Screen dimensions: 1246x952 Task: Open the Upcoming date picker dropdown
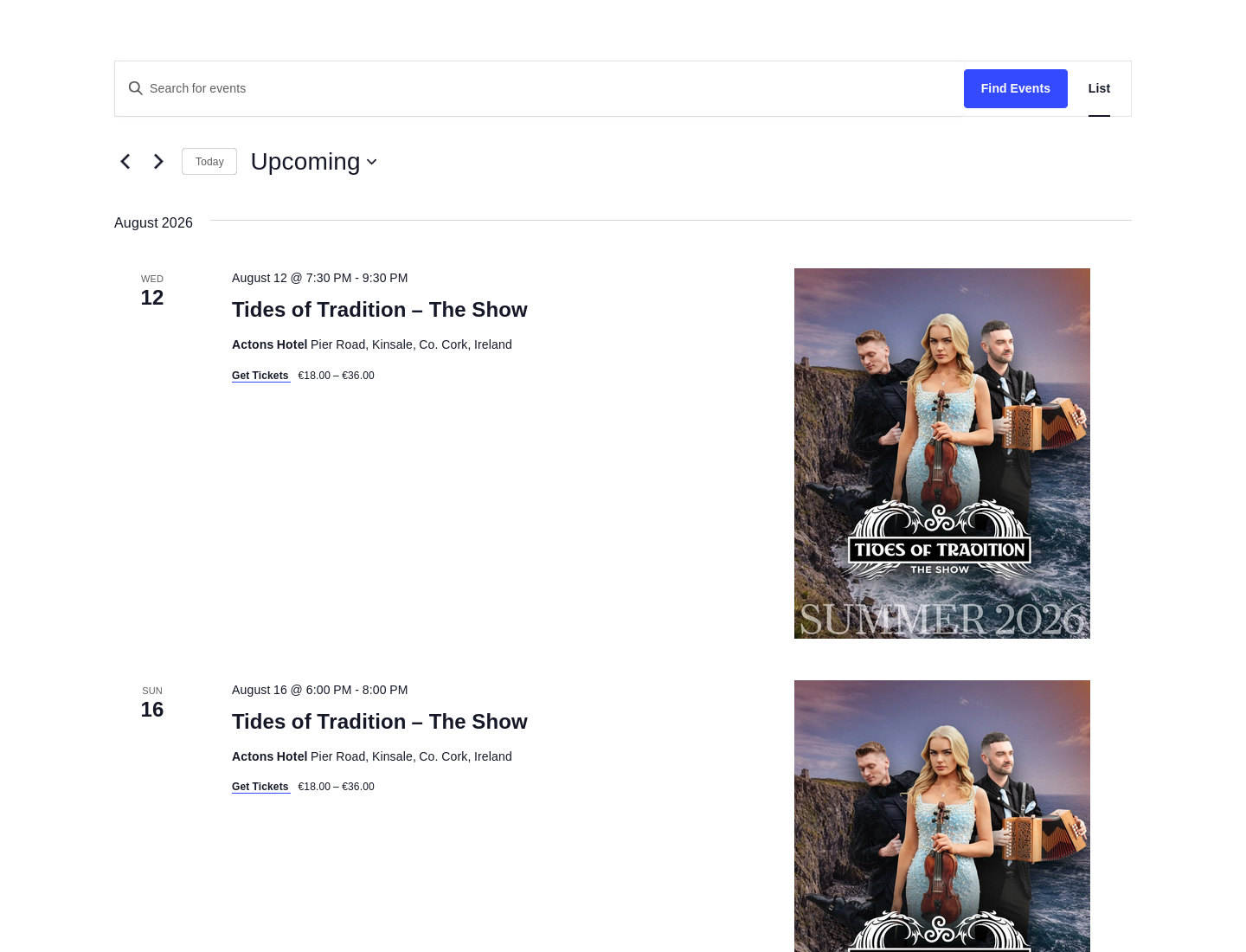[314, 162]
